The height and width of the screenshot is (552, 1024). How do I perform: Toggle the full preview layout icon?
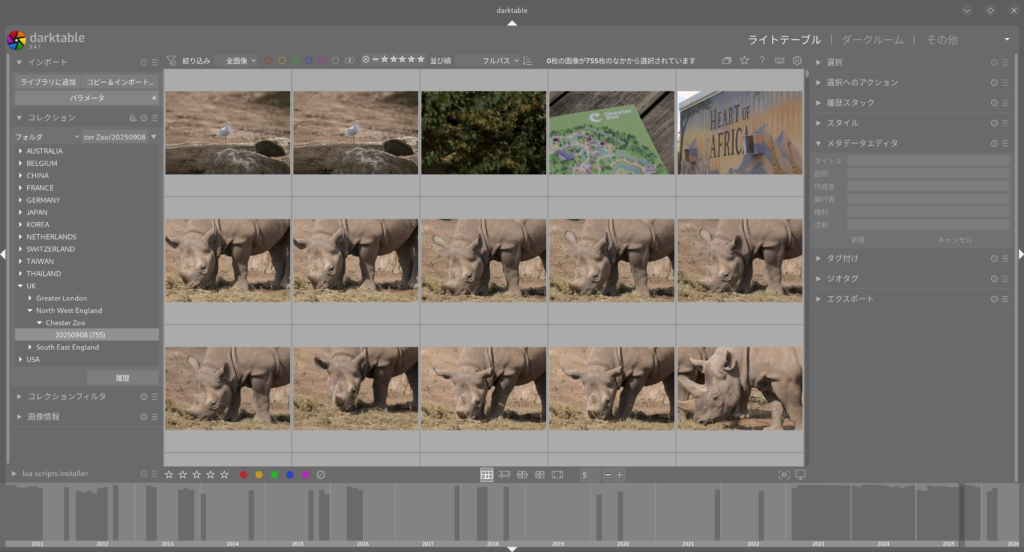point(557,475)
